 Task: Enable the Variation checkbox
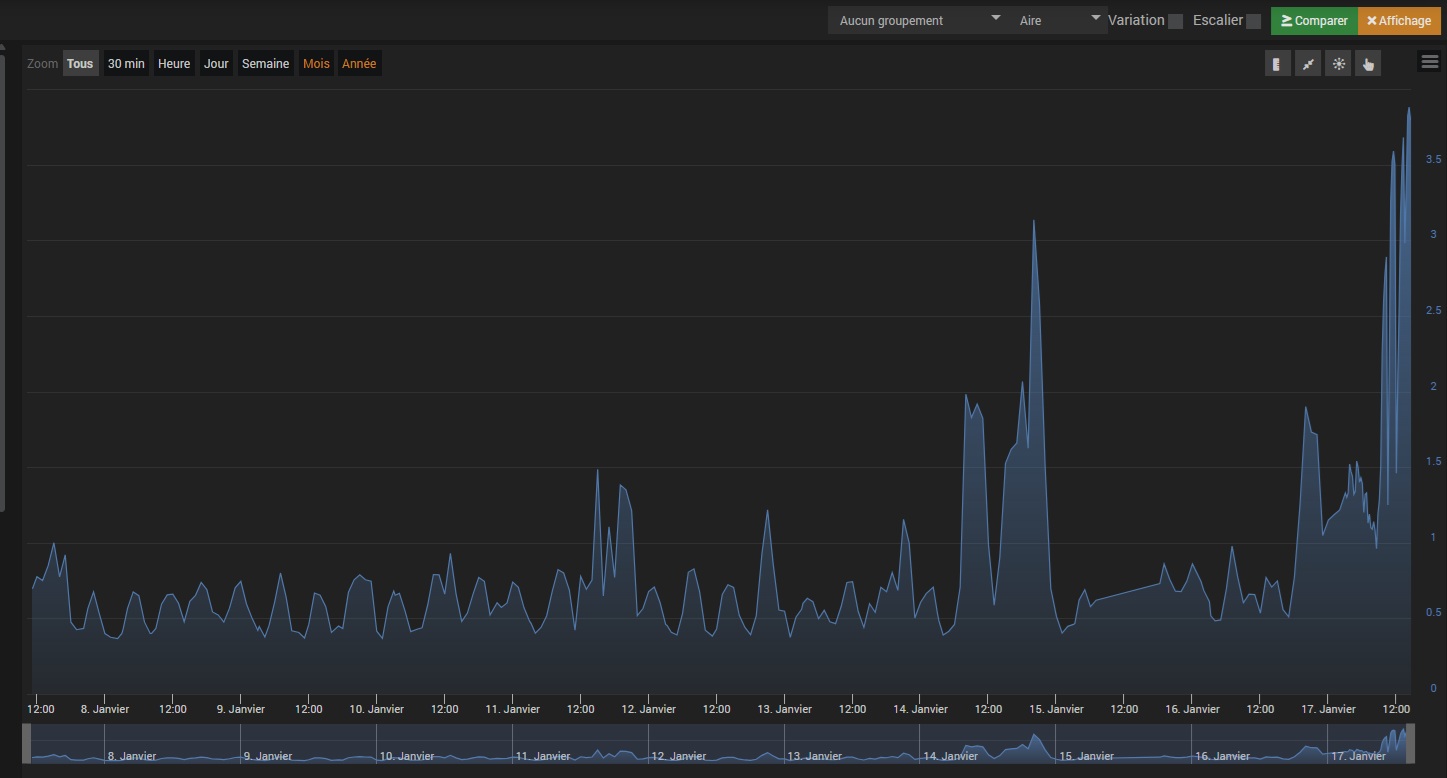[1175, 21]
